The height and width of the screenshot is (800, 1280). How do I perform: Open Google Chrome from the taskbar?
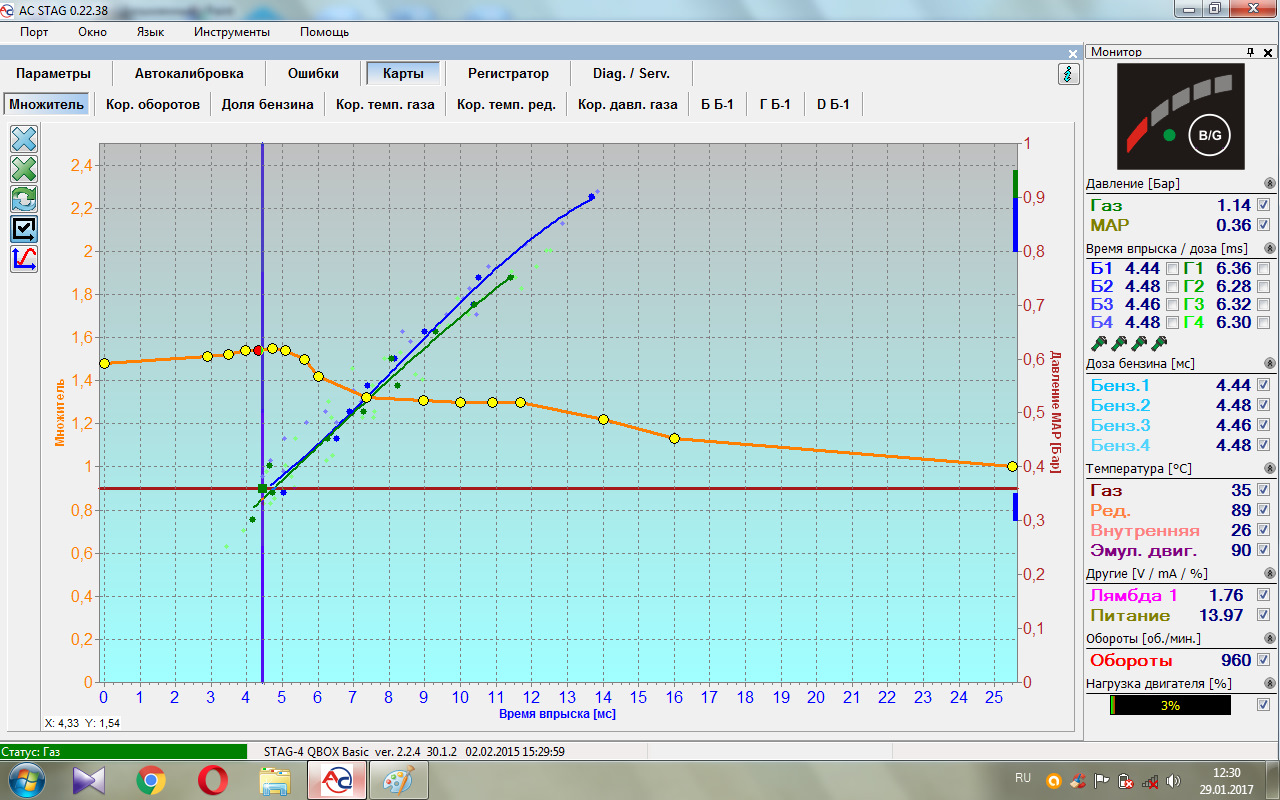click(151, 779)
